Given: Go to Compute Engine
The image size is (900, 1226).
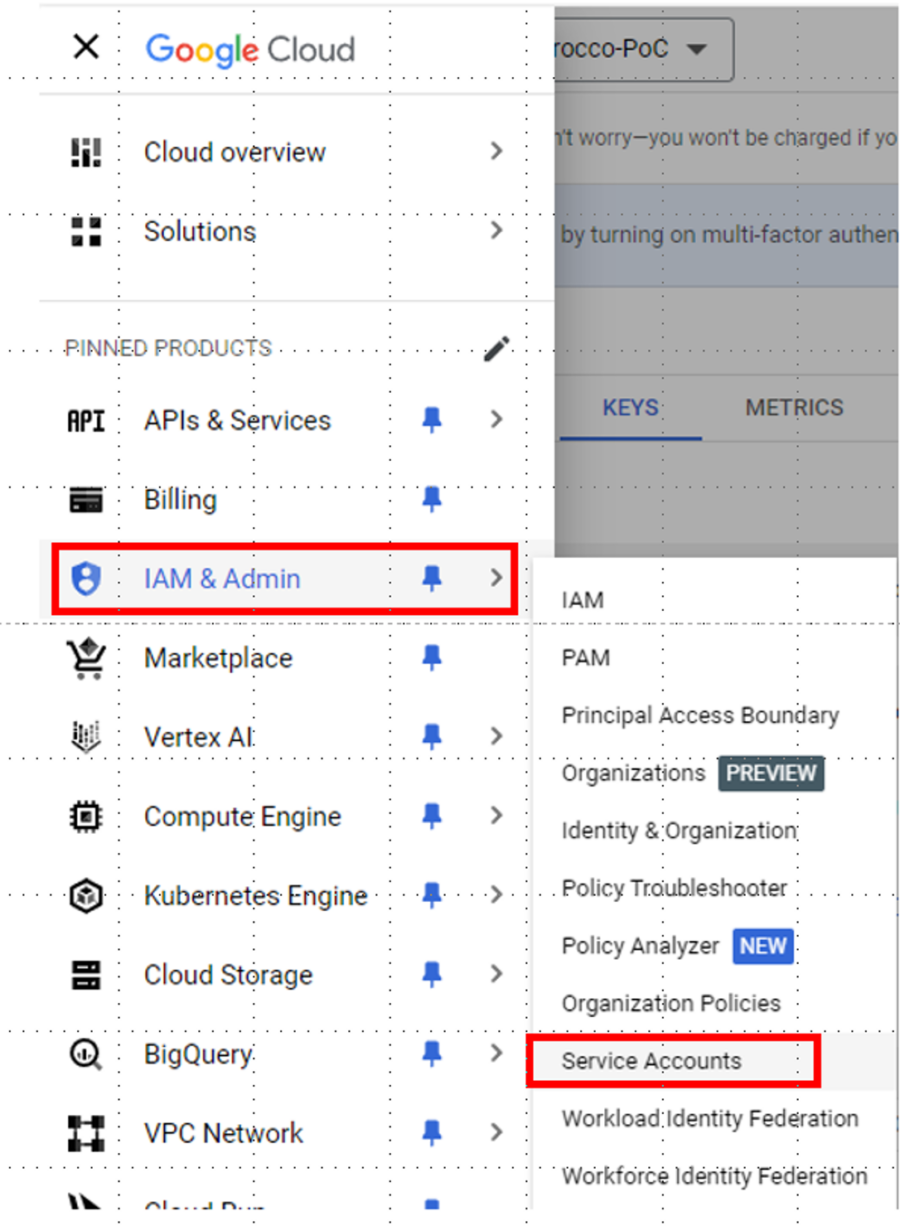Looking at the screenshot, I should (242, 817).
